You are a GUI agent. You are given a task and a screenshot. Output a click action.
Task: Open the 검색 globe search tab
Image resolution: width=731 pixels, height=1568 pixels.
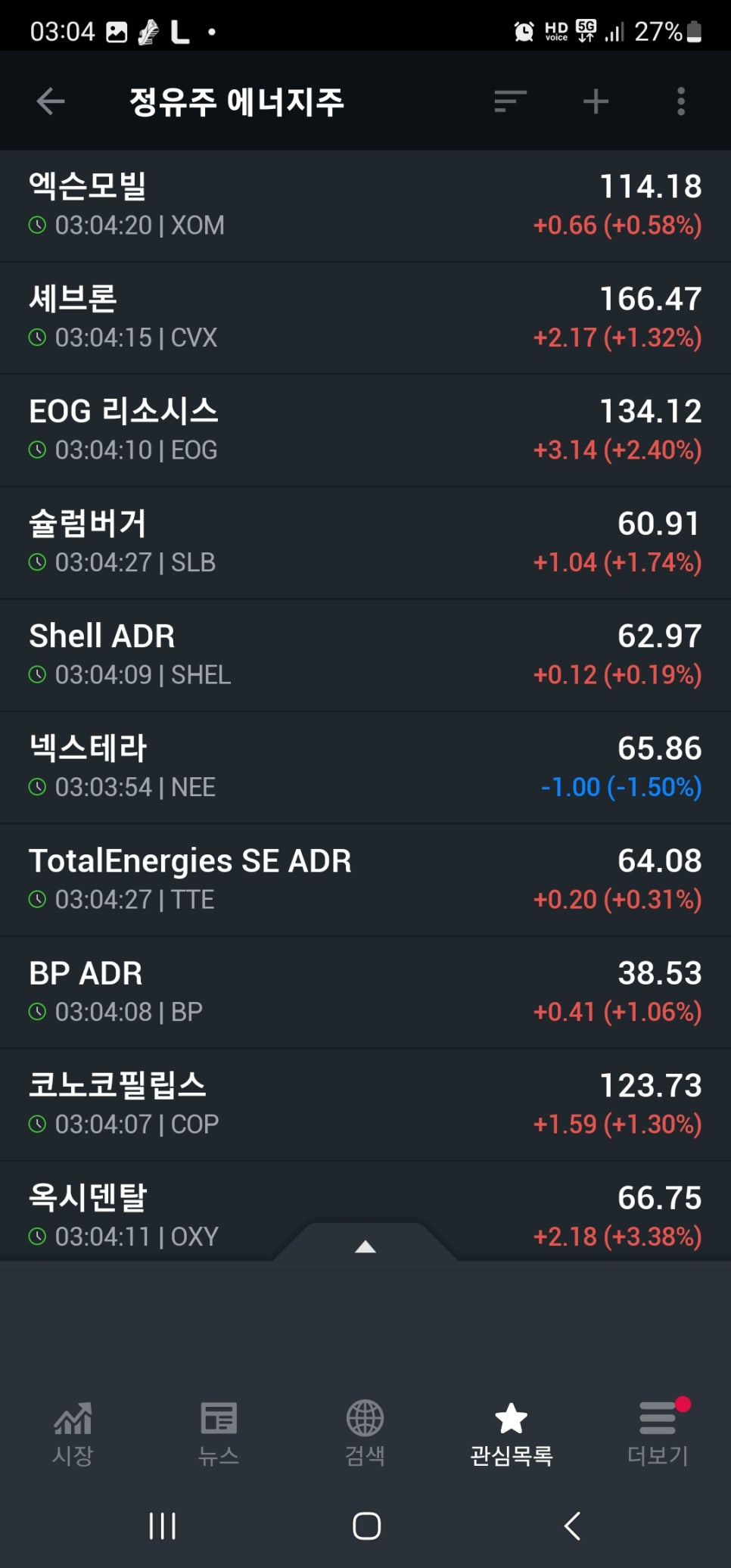tap(365, 1433)
